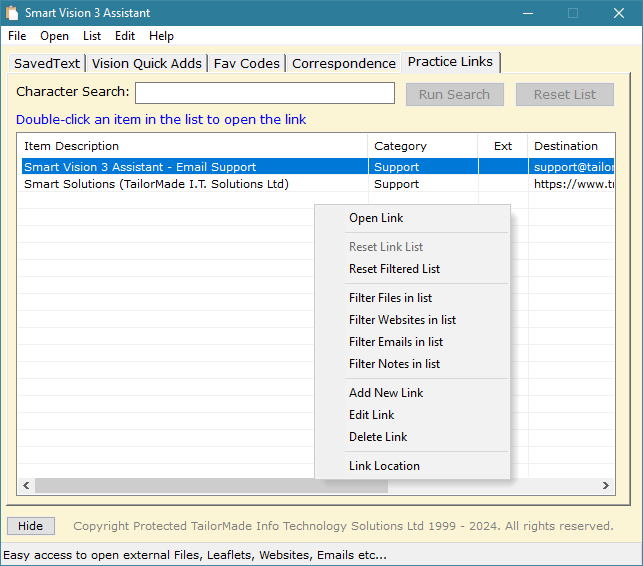The height and width of the screenshot is (566, 643).
Task: Open the List menu
Action: coord(91,36)
